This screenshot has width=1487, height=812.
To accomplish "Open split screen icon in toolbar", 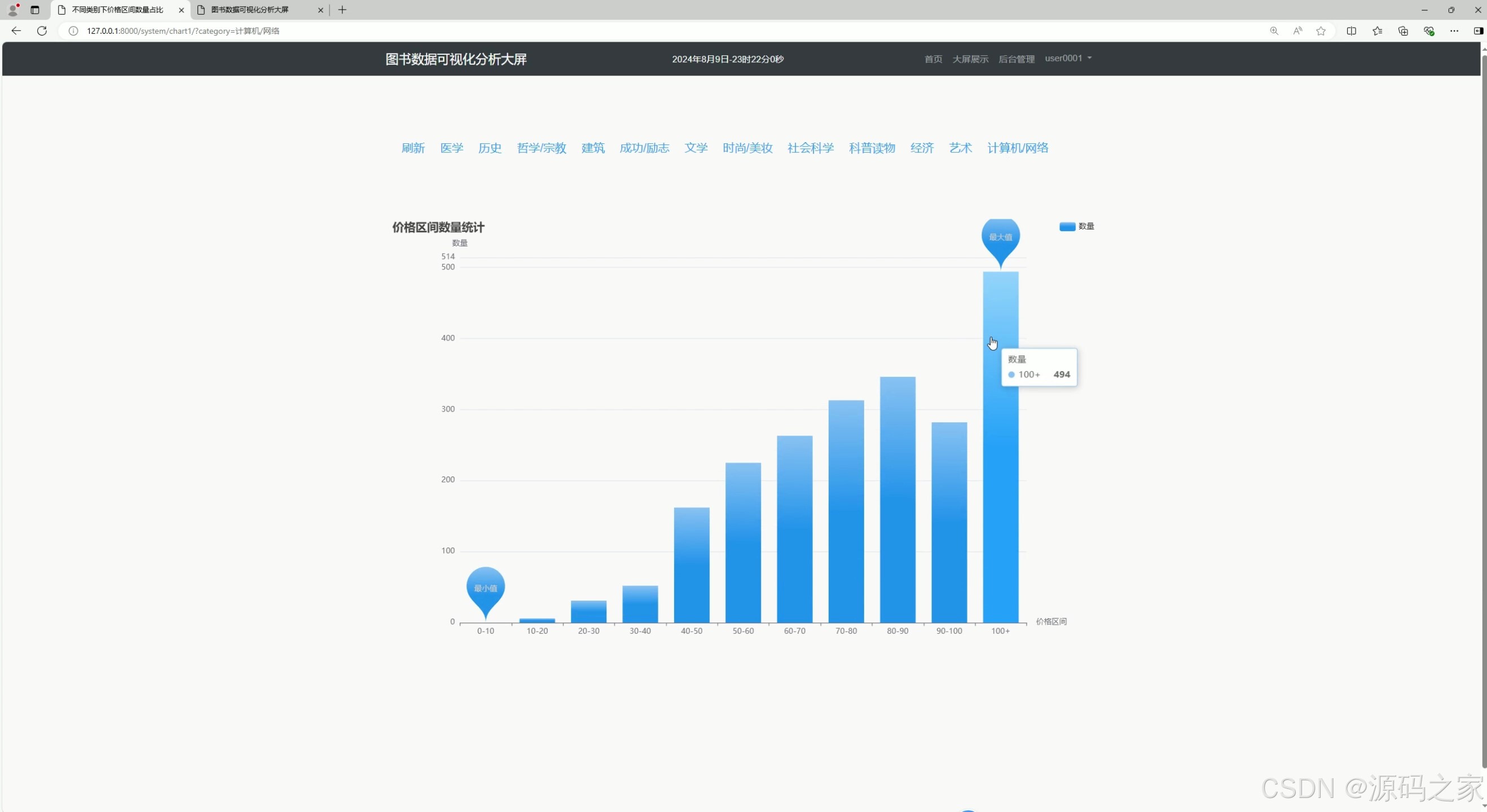I will 1352,30.
